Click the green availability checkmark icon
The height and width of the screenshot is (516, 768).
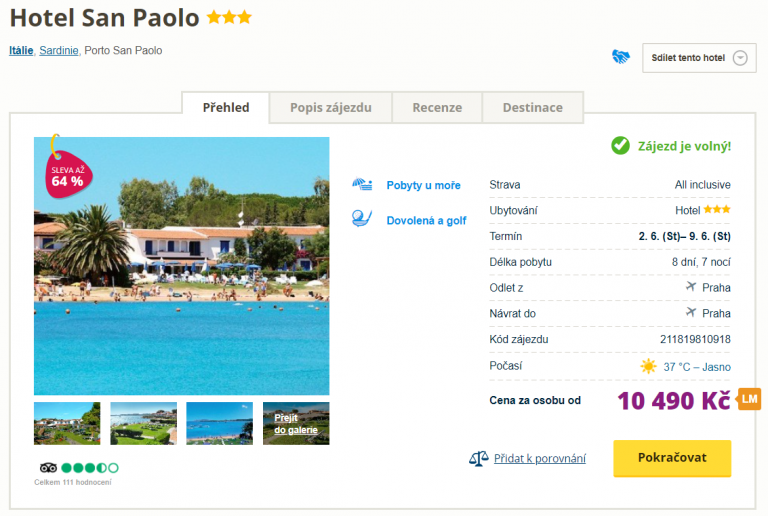coord(620,146)
